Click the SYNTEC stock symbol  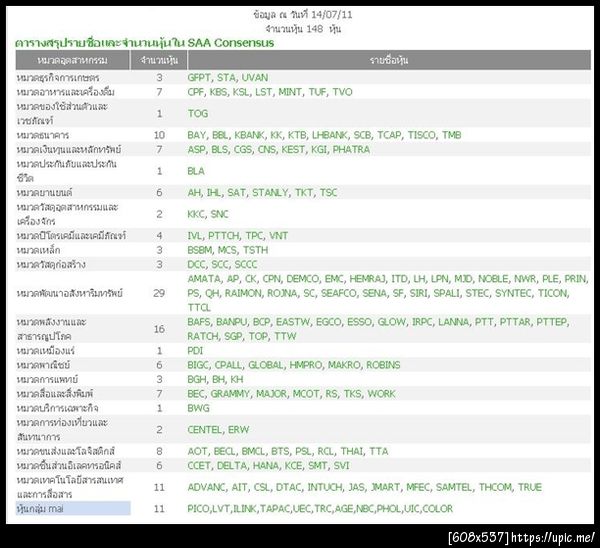pyautogui.click(x=513, y=294)
